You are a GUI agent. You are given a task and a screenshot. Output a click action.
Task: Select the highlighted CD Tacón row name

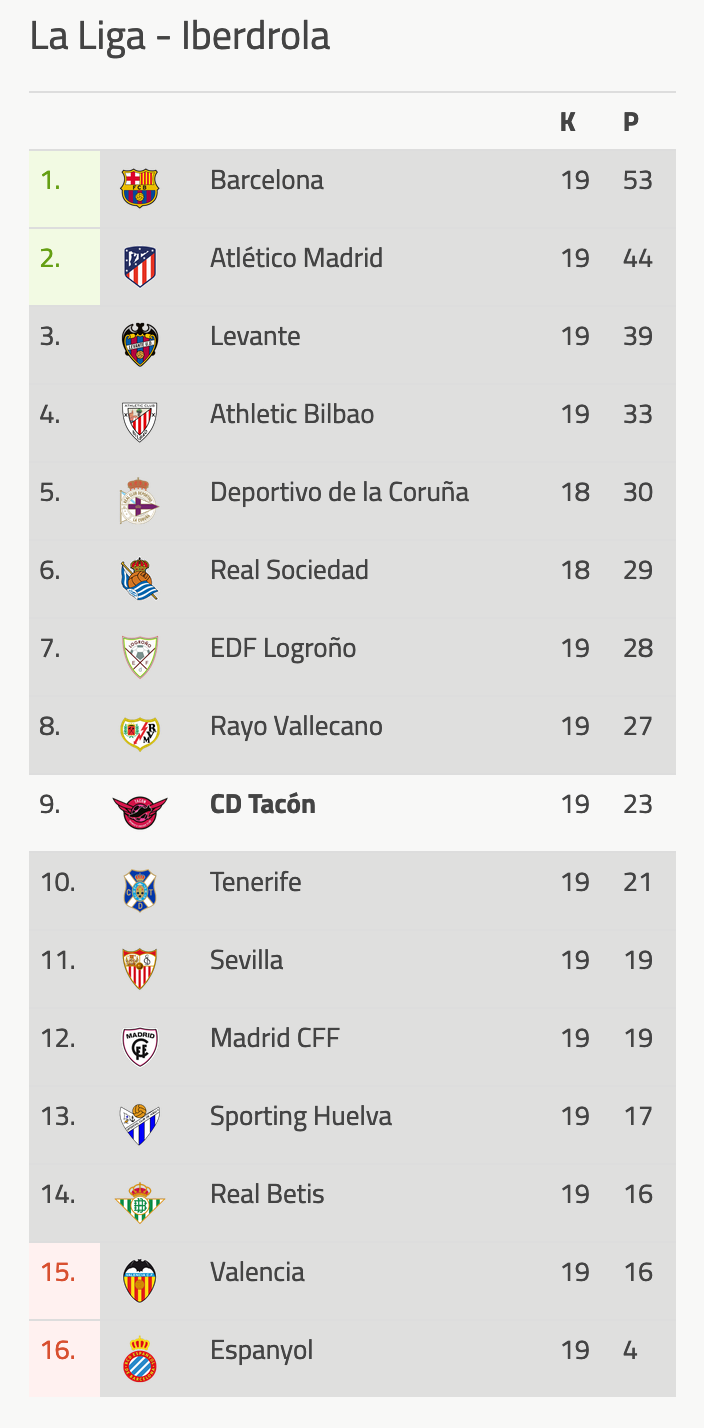point(263,804)
